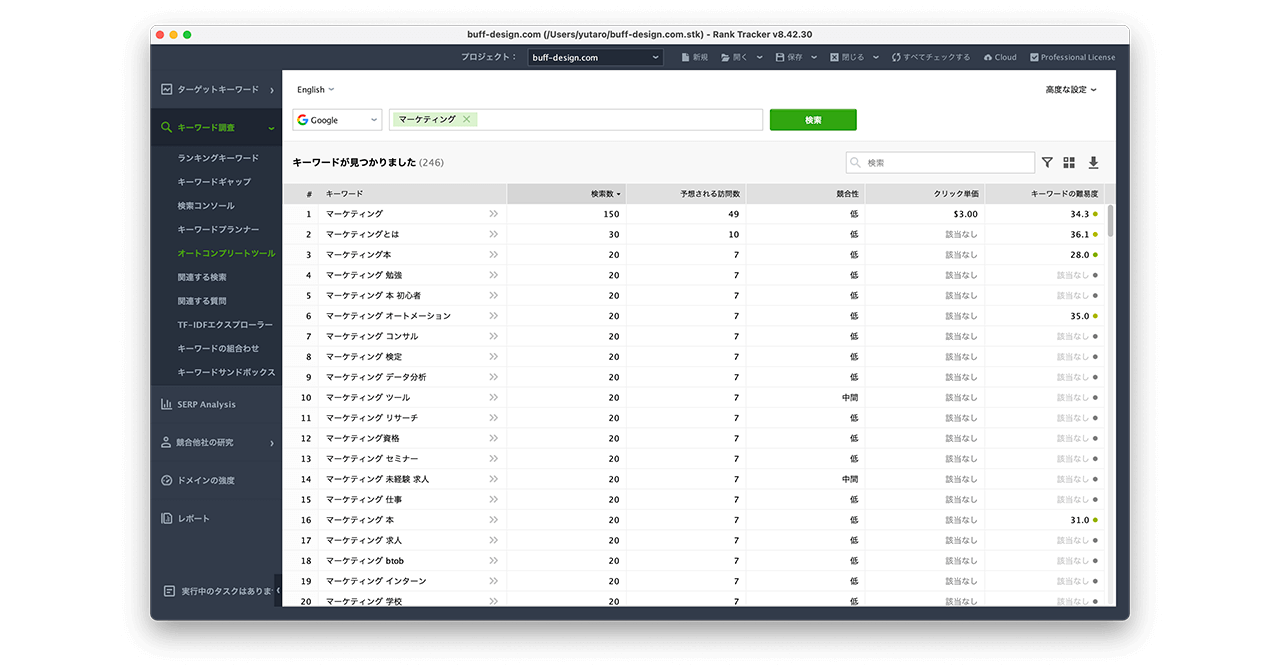
Task: Click the table search input field
Action: [x=947, y=162]
